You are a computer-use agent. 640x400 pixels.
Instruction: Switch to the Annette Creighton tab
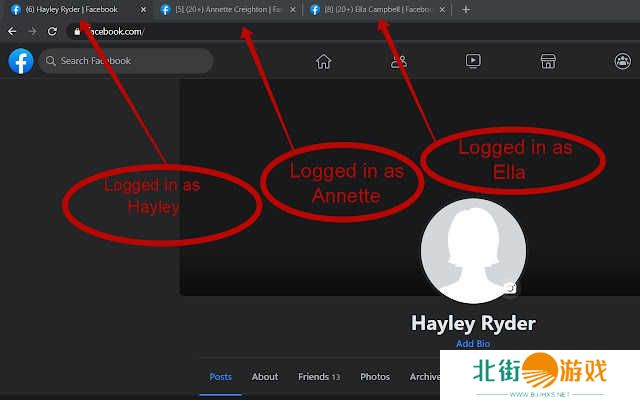pyautogui.click(x=225, y=9)
